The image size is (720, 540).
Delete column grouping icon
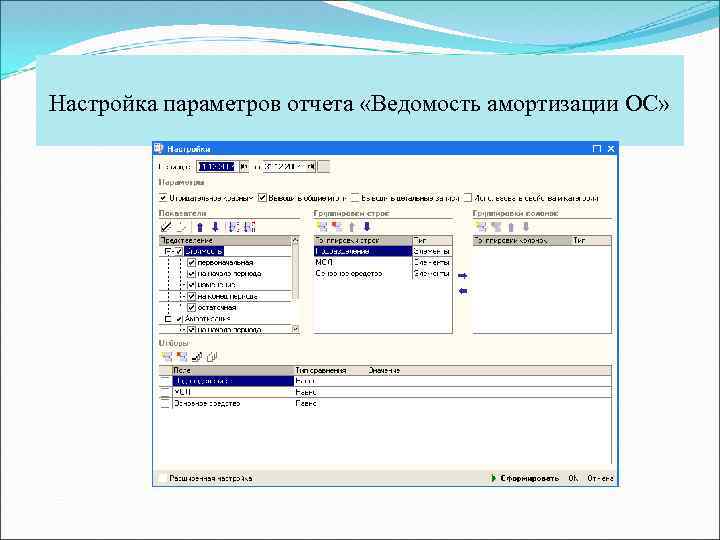click(x=496, y=226)
